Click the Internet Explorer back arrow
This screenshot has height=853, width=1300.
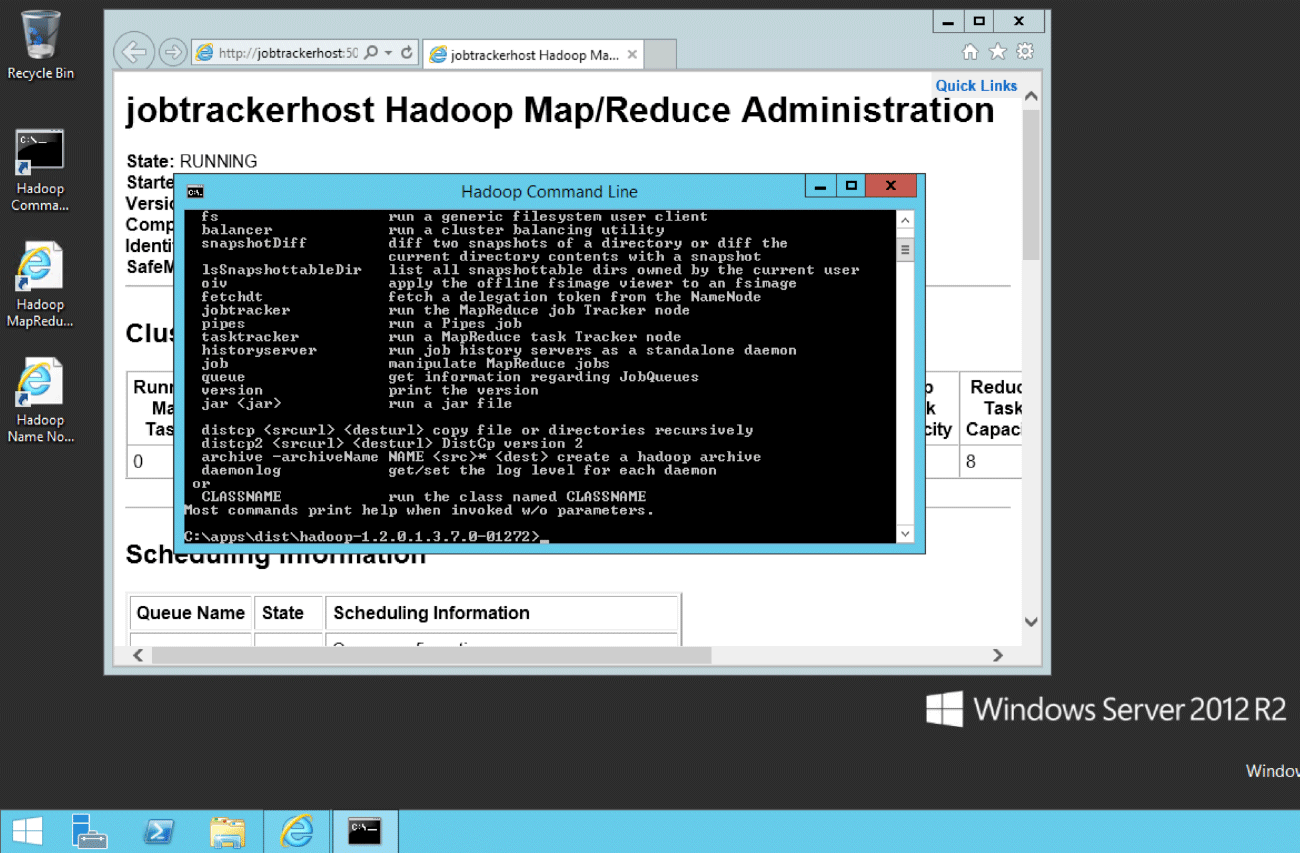(133, 52)
